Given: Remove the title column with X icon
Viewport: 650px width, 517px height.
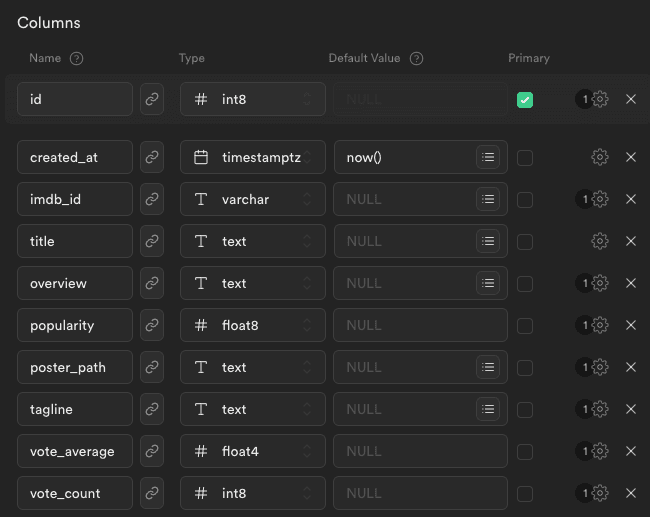Looking at the screenshot, I should pos(631,241).
